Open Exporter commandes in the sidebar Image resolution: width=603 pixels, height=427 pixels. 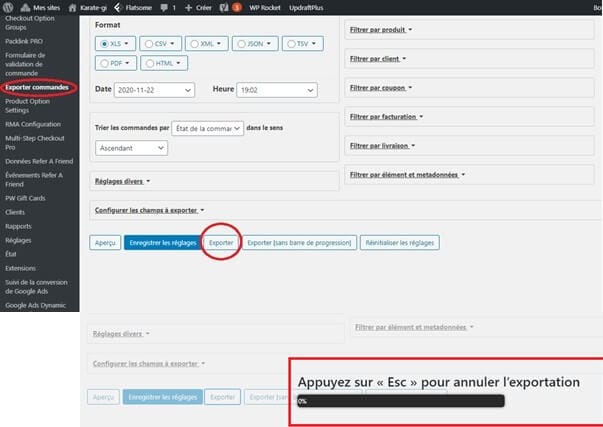(x=37, y=87)
